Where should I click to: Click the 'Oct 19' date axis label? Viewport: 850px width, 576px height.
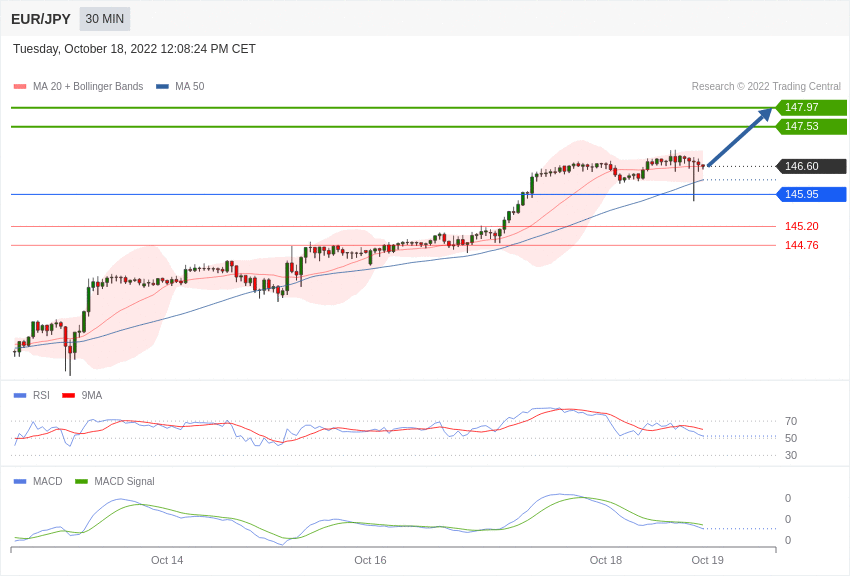[x=707, y=560]
